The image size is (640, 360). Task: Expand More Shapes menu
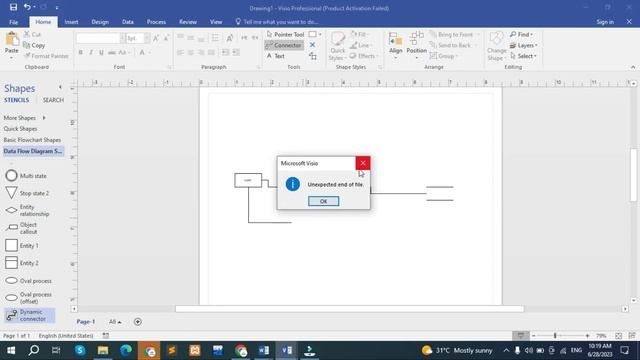(24, 118)
